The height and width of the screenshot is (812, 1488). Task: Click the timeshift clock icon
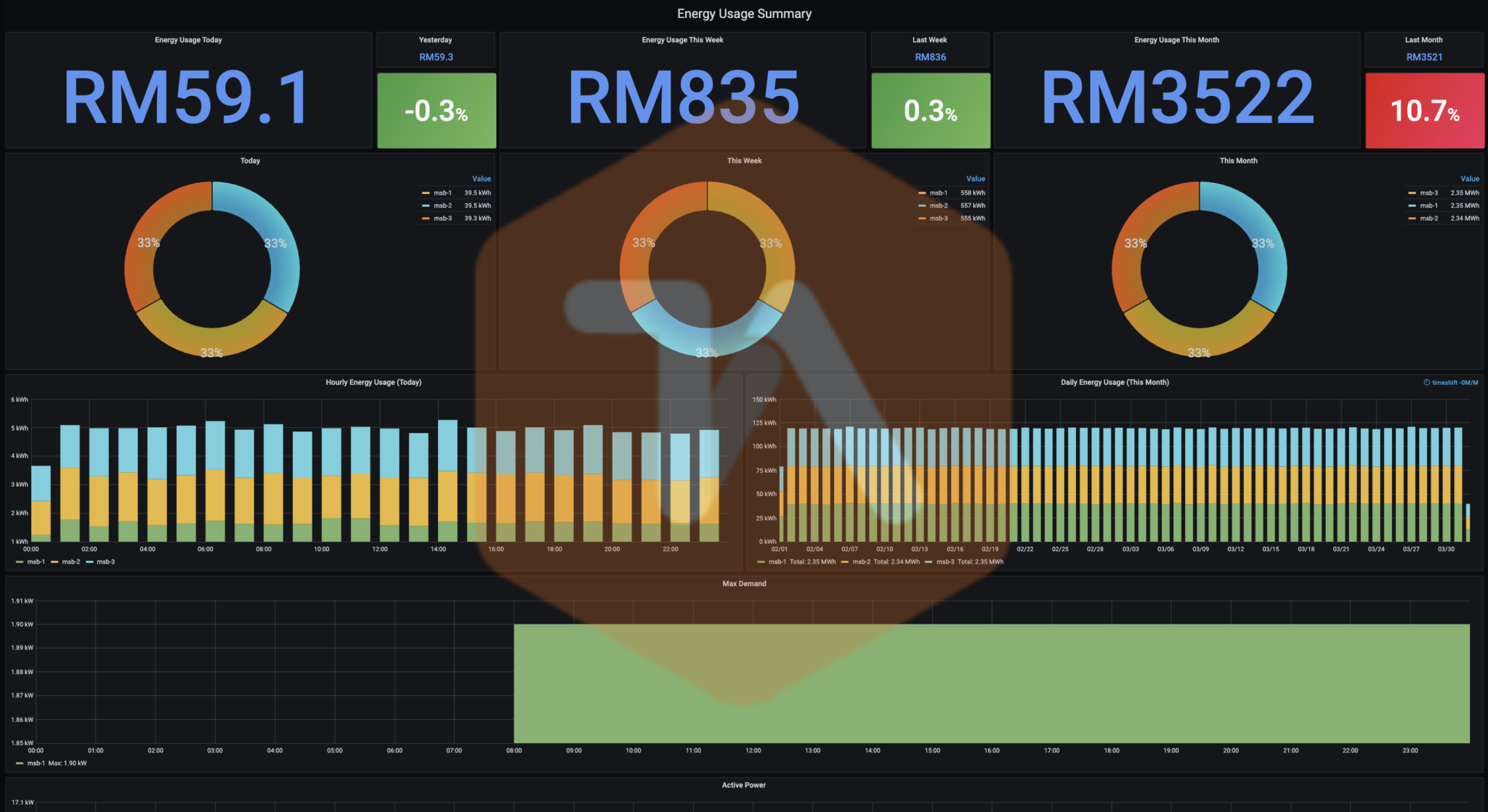(1426, 381)
